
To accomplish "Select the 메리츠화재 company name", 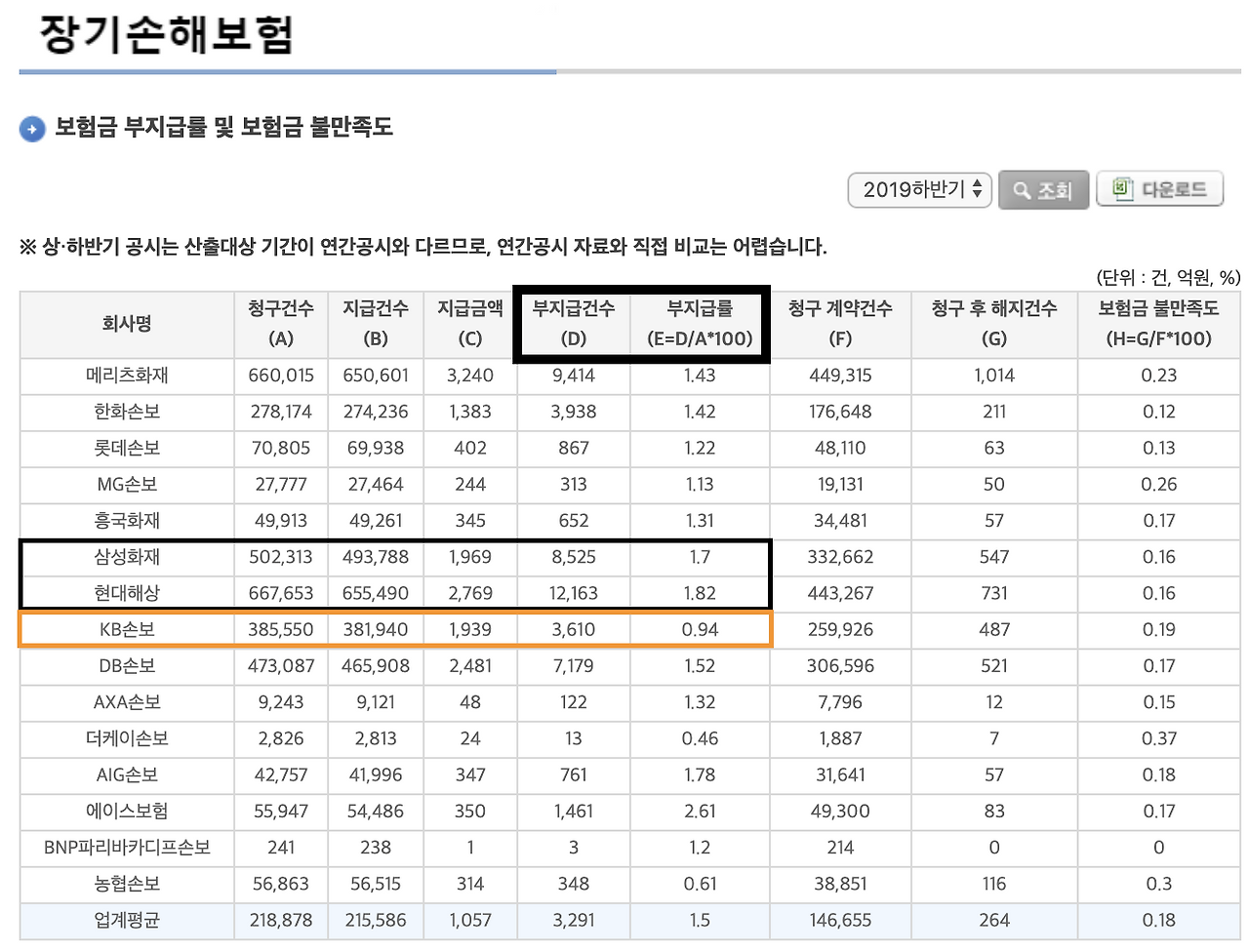I will click(x=125, y=376).
